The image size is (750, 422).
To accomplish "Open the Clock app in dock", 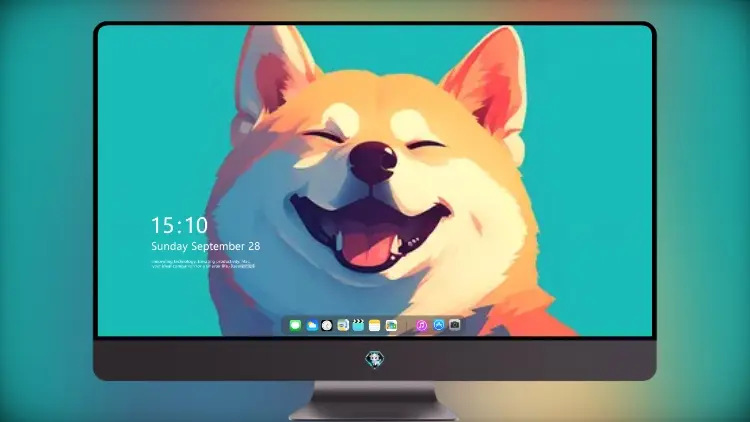I will (x=327, y=325).
